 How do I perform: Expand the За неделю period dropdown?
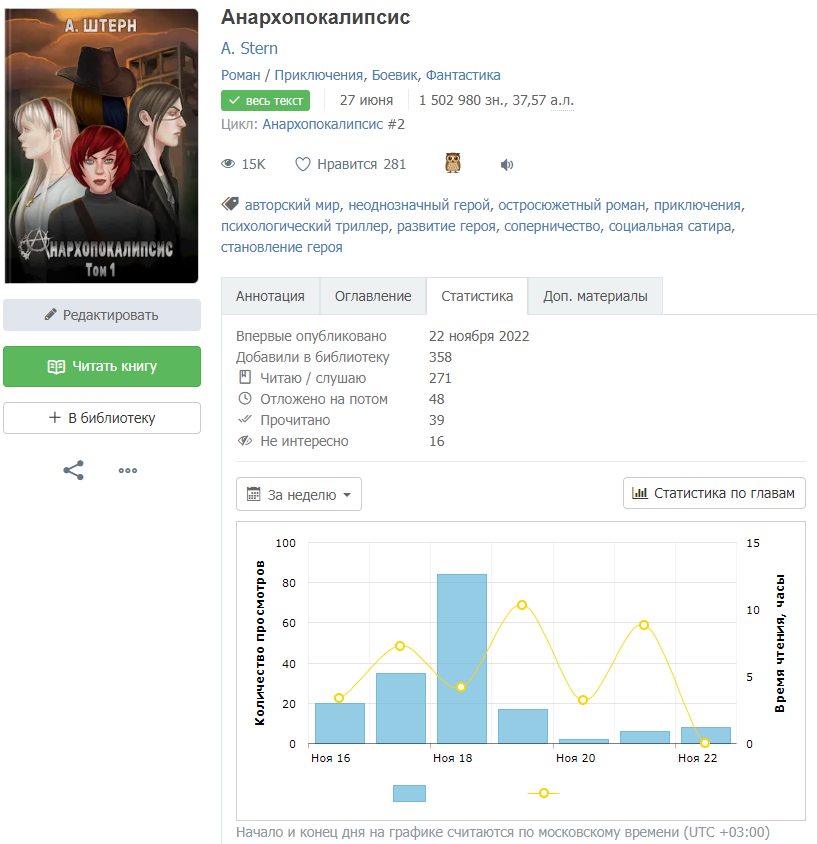(x=299, y=494)
